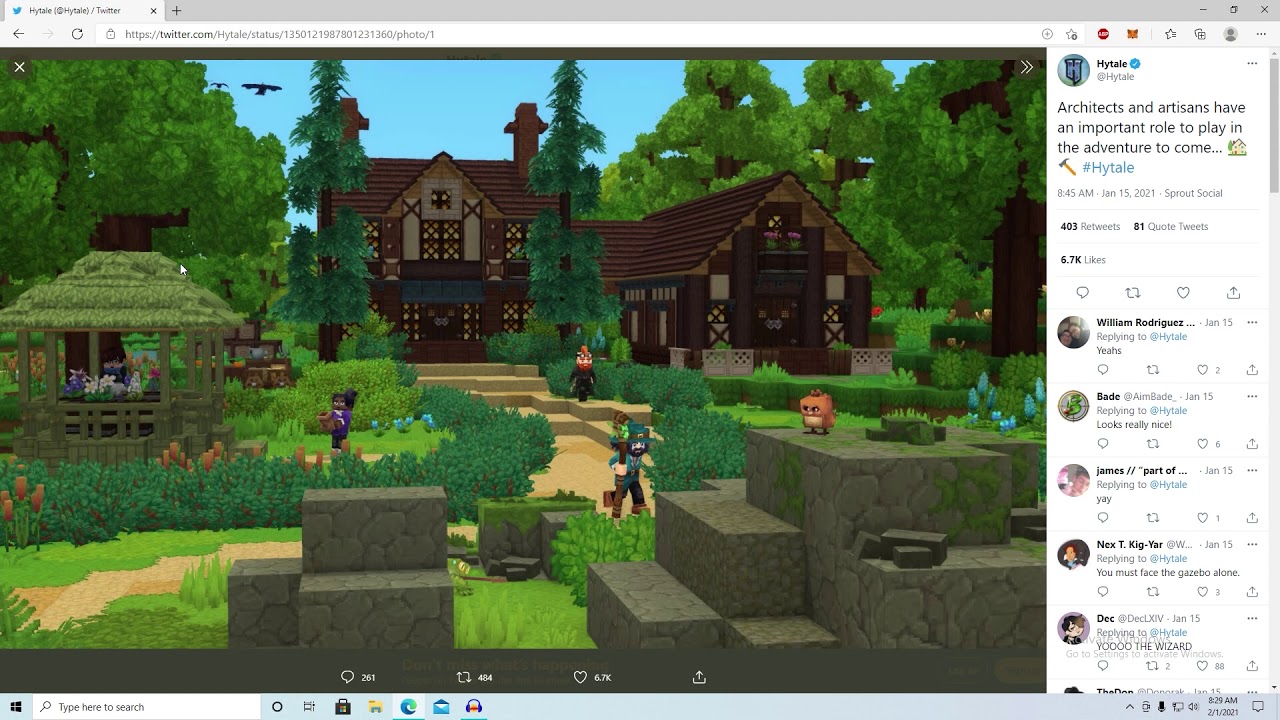The image size is (1280, 720).
Task: Like Bade's "Looks really nice!" reply
Action: pyautogui.click(x=1203, y=444)
